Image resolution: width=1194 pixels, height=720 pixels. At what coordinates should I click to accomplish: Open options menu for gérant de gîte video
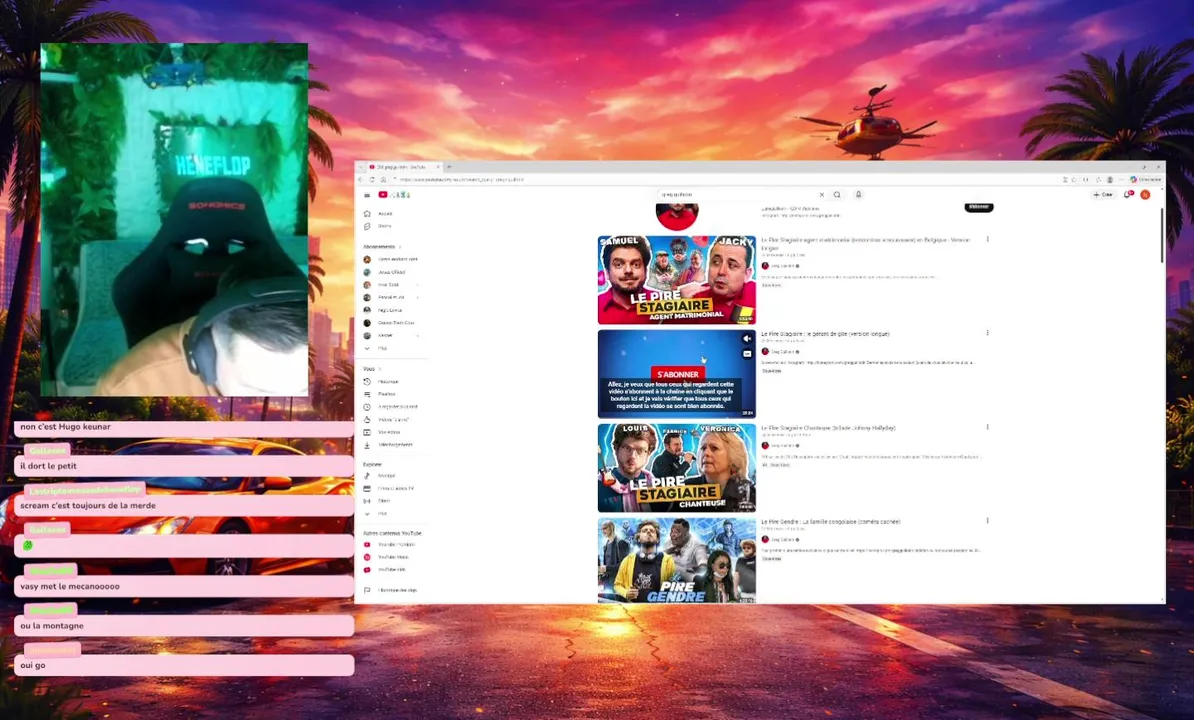(x=988, y=333)
